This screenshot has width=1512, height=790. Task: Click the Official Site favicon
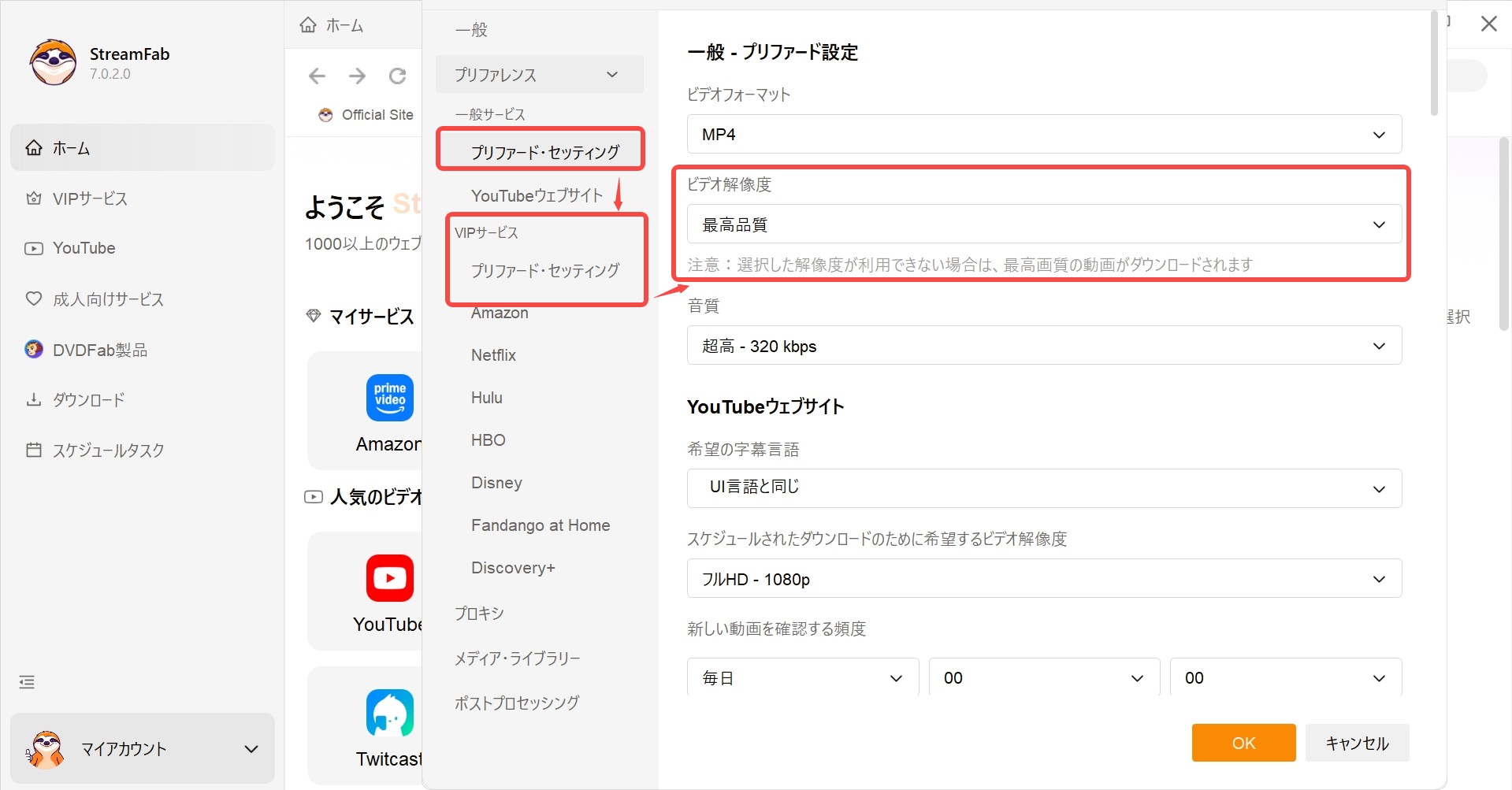325,115
